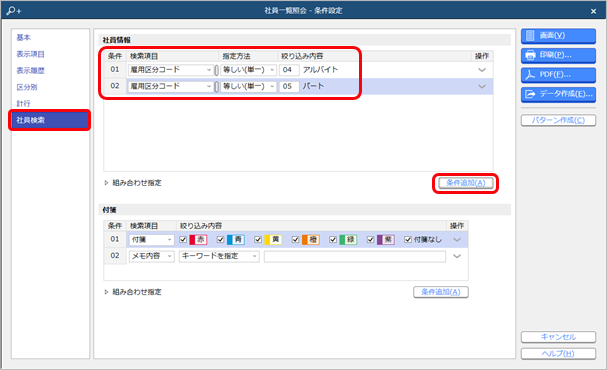607x370 pixels.
Task: Open operation chevron for アルバイト row
Action: pyautogui.click(x=482, y=70)
